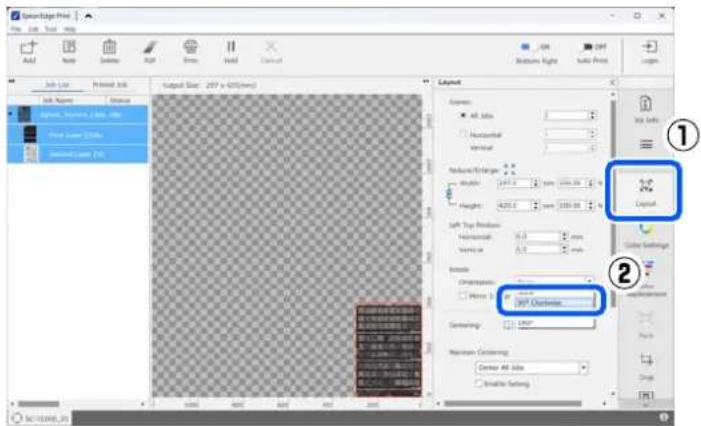Open the Center All Jobs dropdown
Image resolution: width=701 pixels, height=426 pixels.
pyautogui.click(x=531, y=368)
